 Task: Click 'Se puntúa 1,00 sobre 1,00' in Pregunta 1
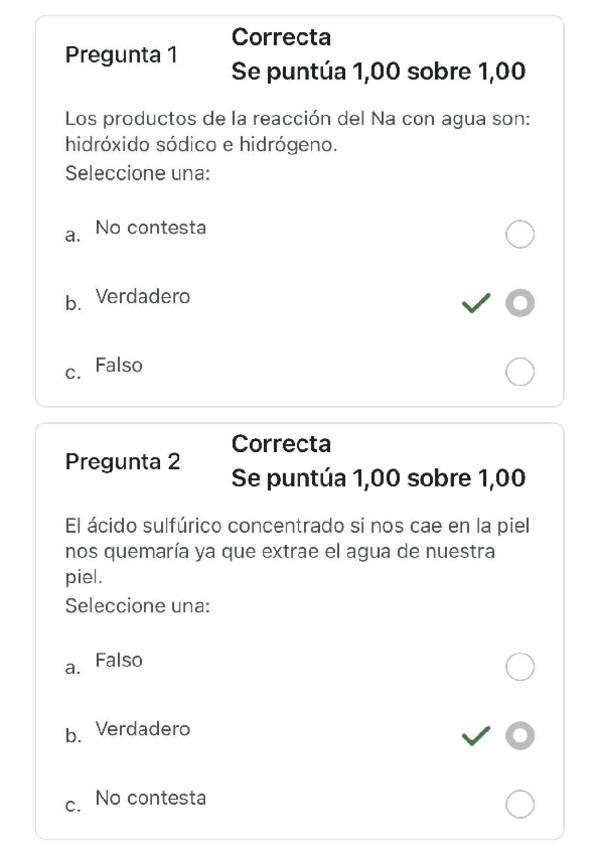coord(378,72)
